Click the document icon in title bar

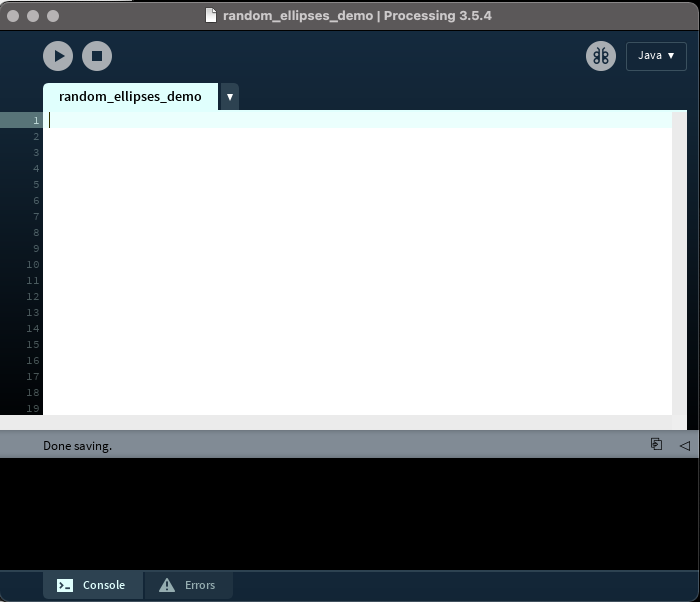[211, 15]
